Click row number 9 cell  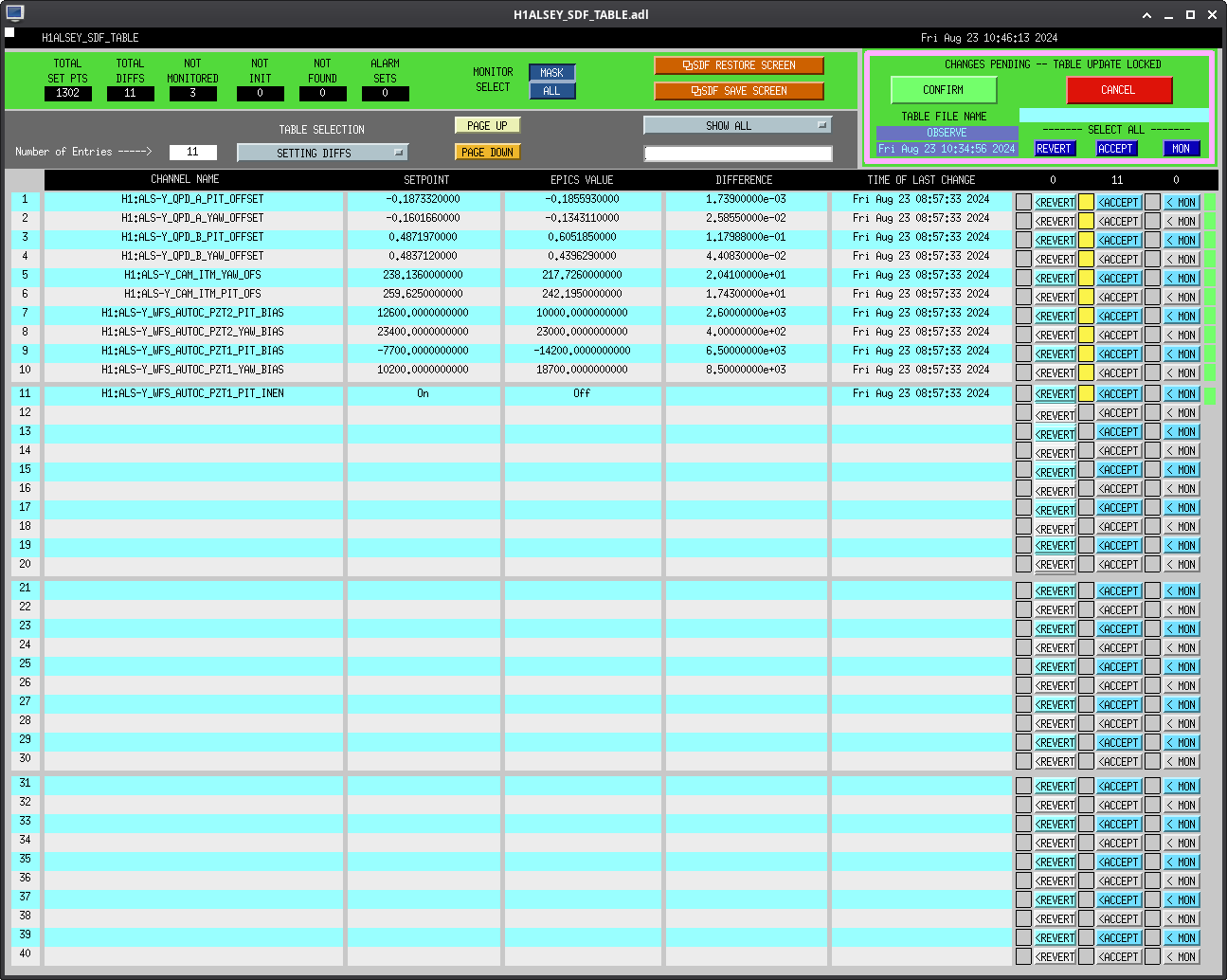coord(26,351)
